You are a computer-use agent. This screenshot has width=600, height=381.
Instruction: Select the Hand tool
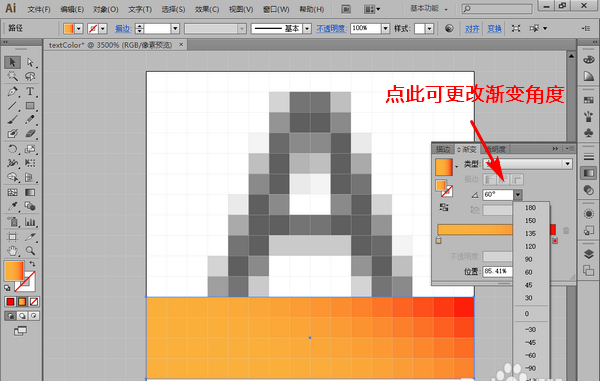tap(12, 251)
